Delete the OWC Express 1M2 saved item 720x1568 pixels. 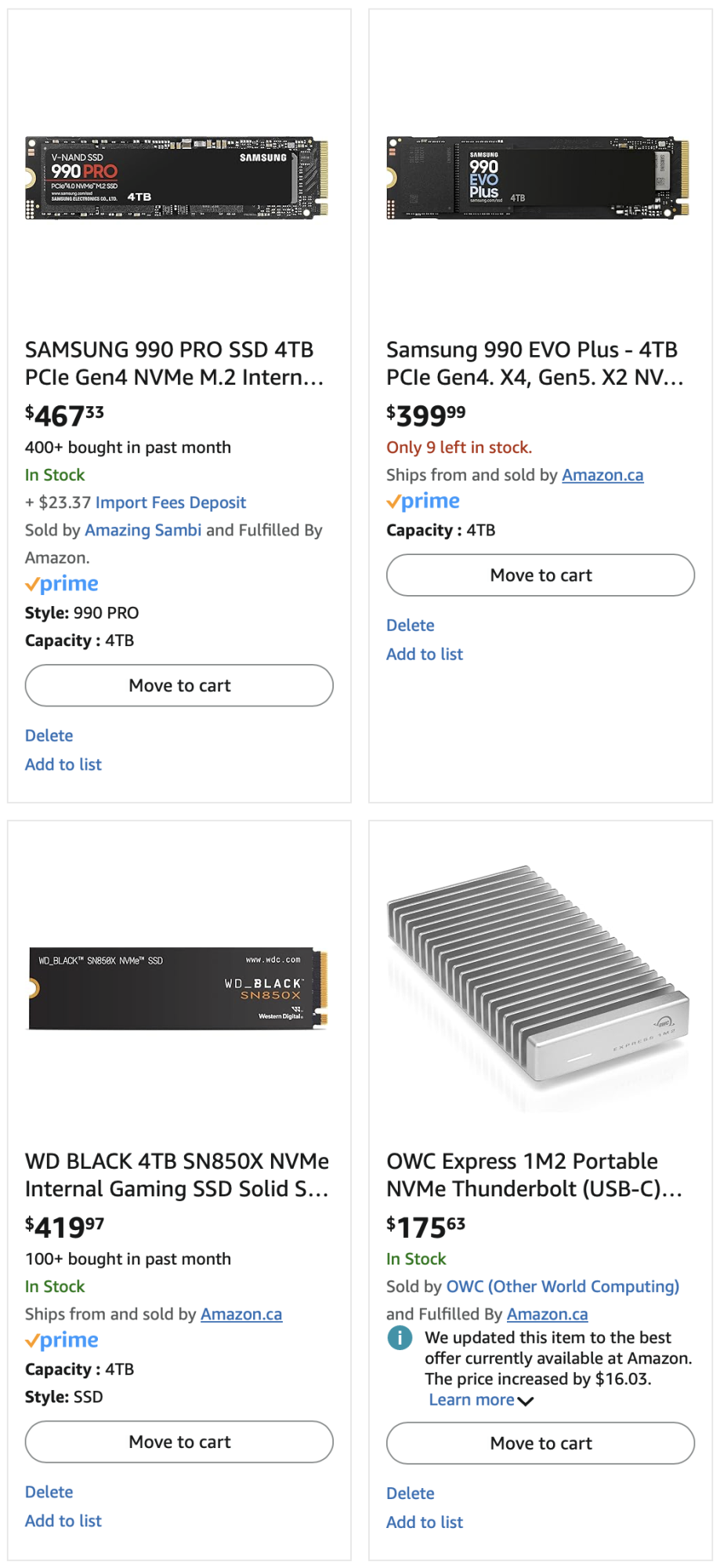coord(410,1494)
